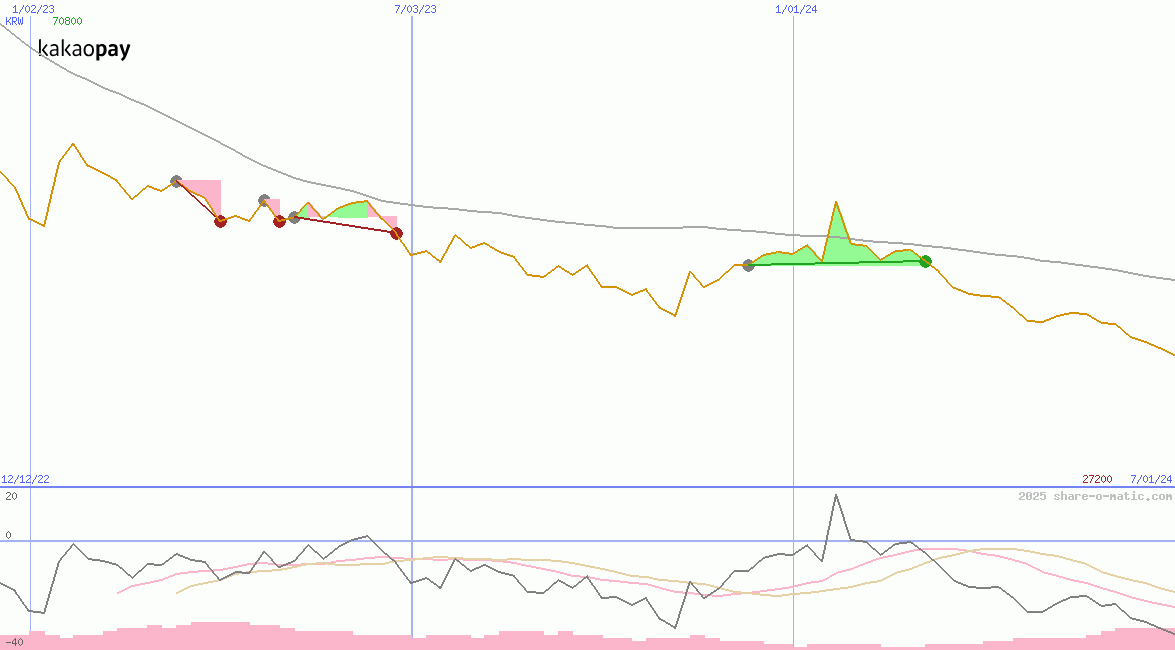Click the 70800 high price label
The height and width of the screenshot is (650, 1175).
pos(67,20)
